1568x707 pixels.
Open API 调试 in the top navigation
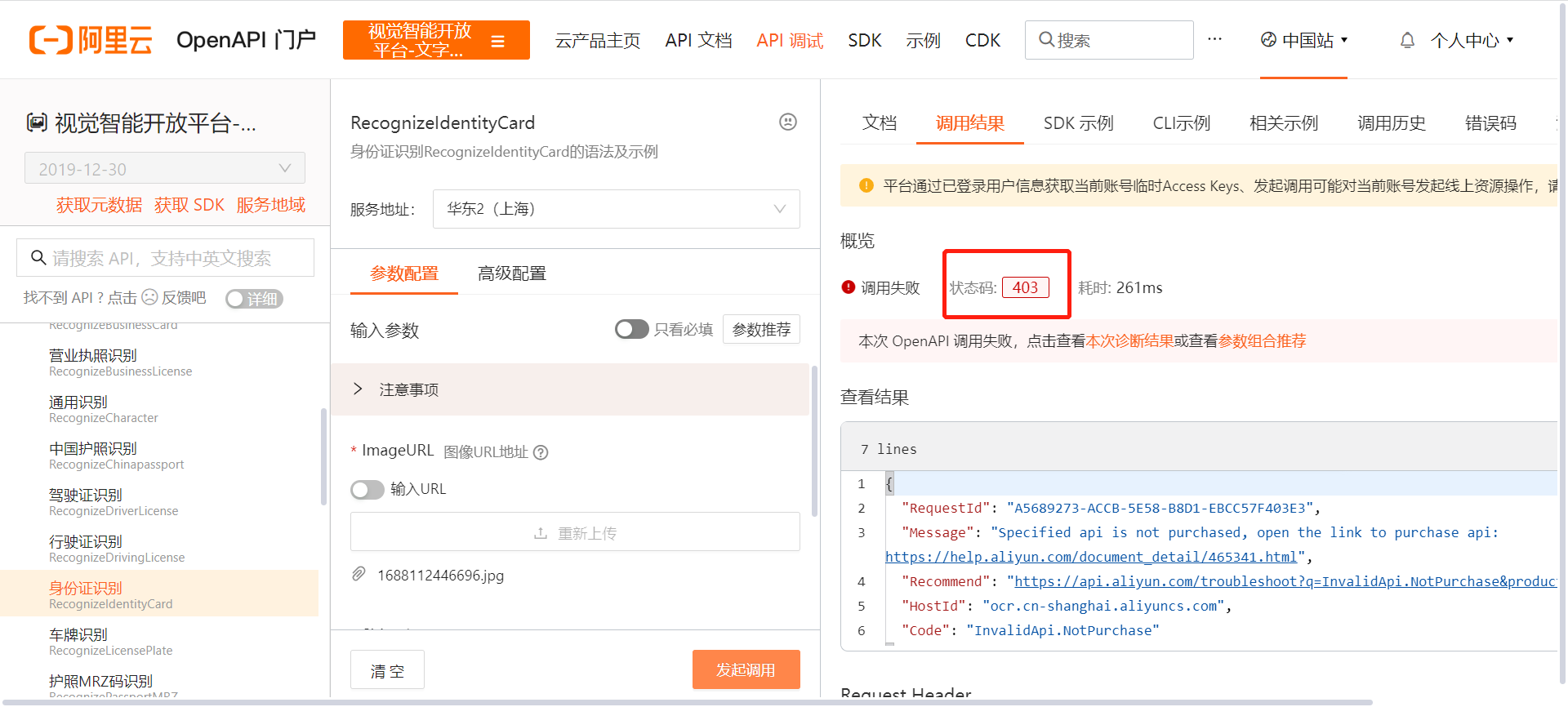790,40
